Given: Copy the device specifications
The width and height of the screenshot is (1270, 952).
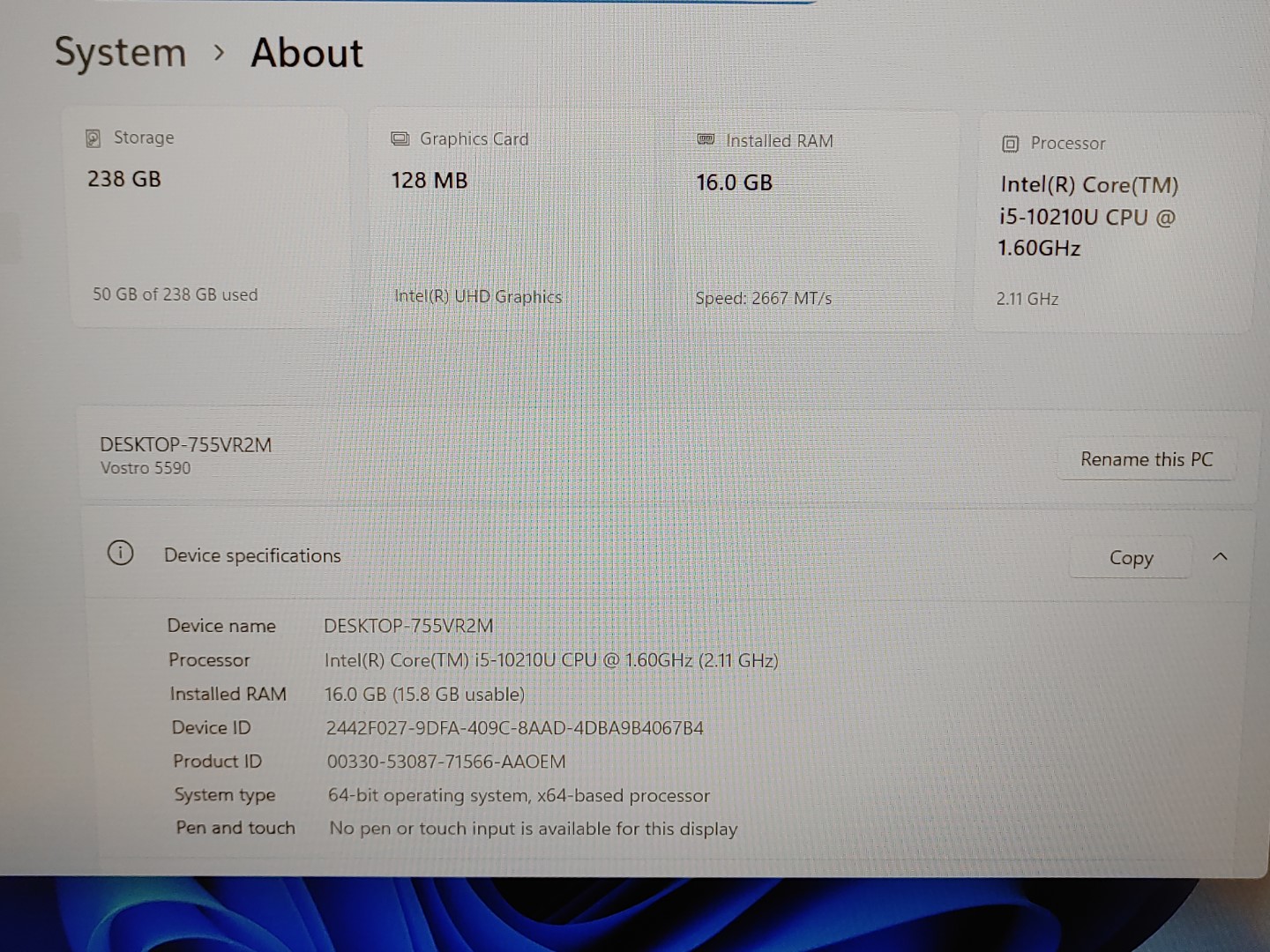Looking at the screenshot, I should coord(1131,557).
